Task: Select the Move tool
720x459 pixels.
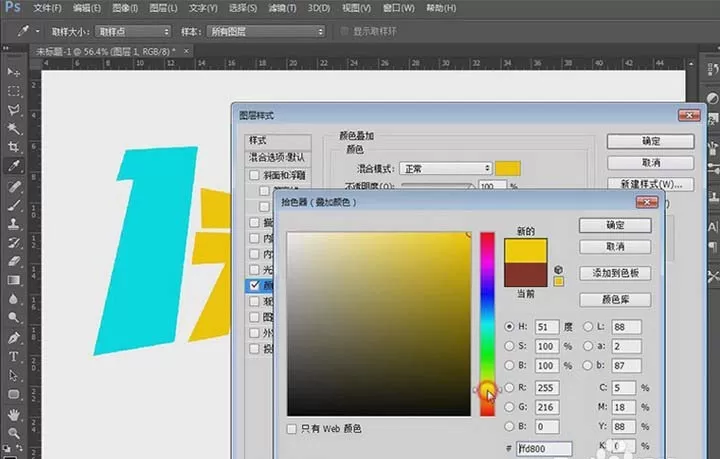Action: tap(14, 73)
